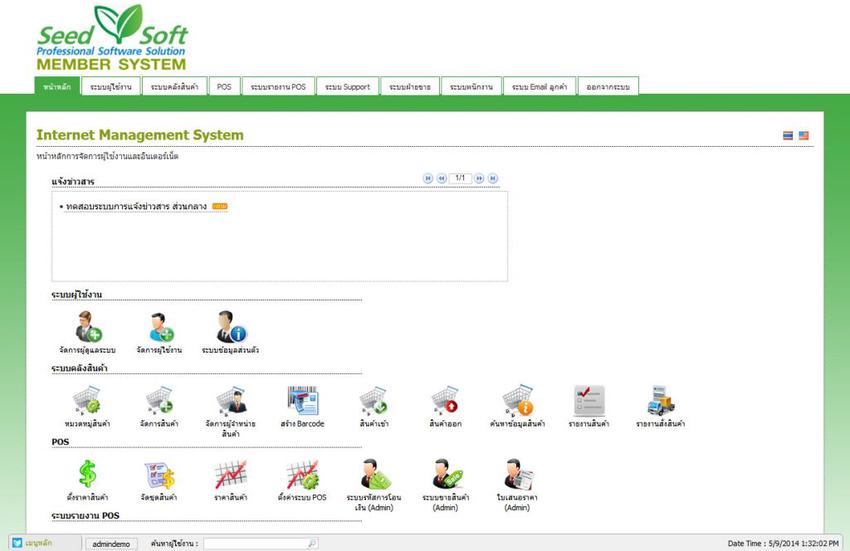Go to first news page
850x551 pixels.
point(428,178)
